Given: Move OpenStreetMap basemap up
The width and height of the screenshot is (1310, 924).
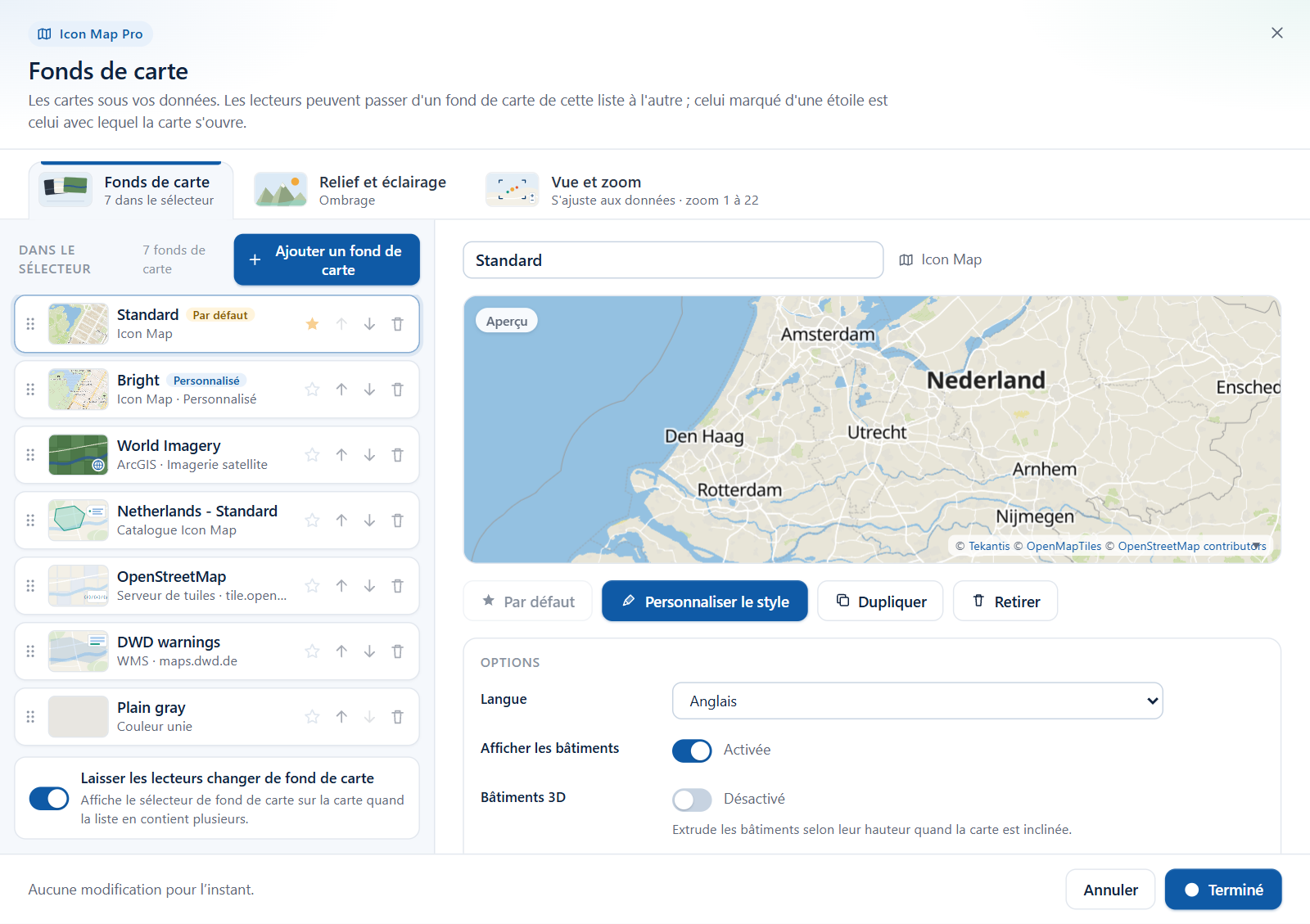Looking at the screenshot, I should [341, 586].
